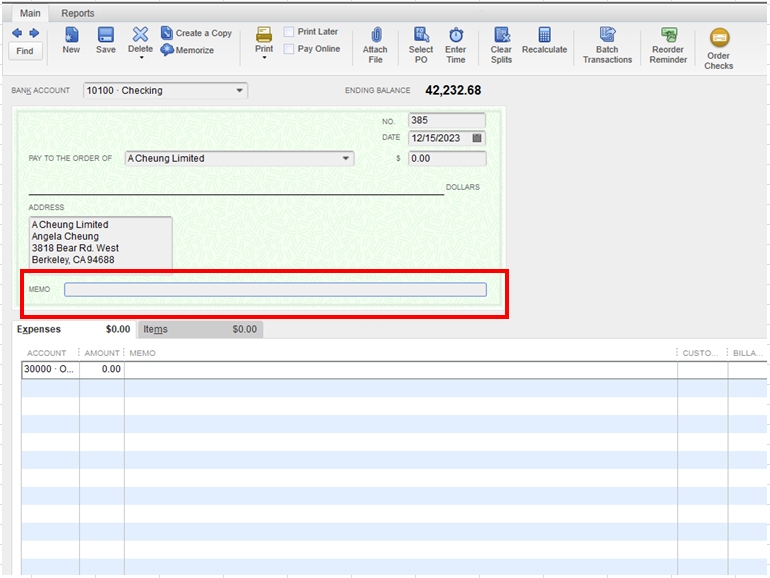
Task: Click expenses Memo column header
Action: pos(142,353)
